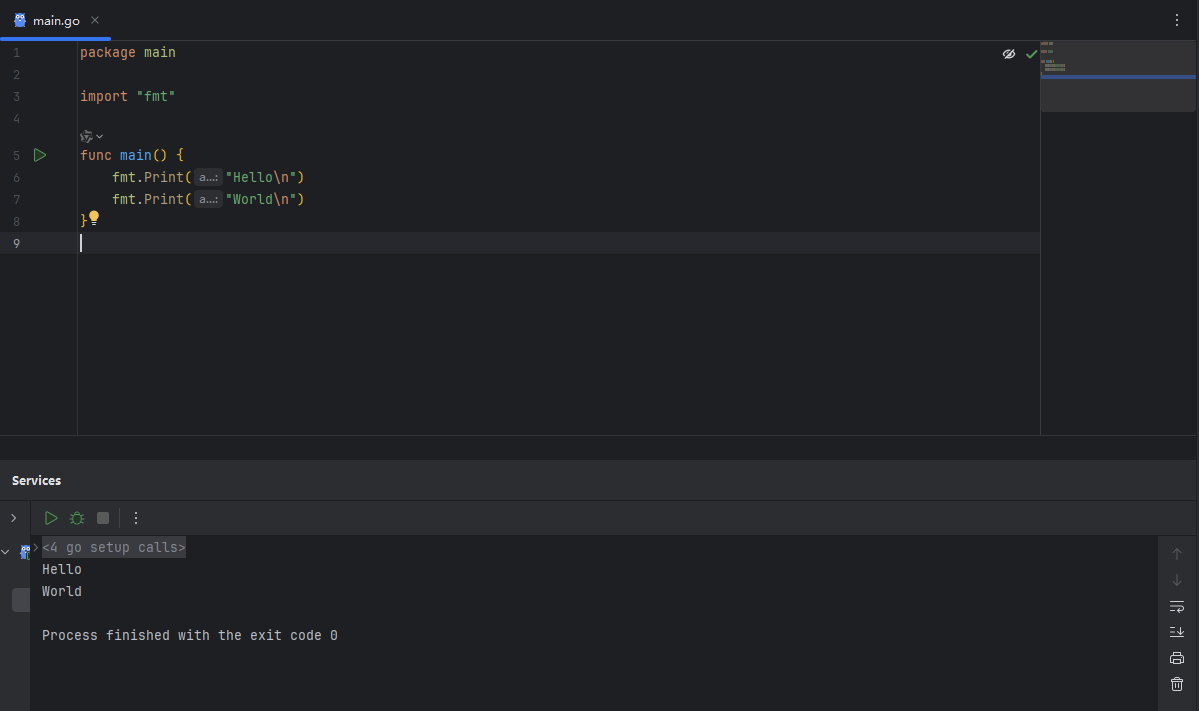
Task: Click the down arrow icon in console sidebar
Action: (x=1177, y=580)
